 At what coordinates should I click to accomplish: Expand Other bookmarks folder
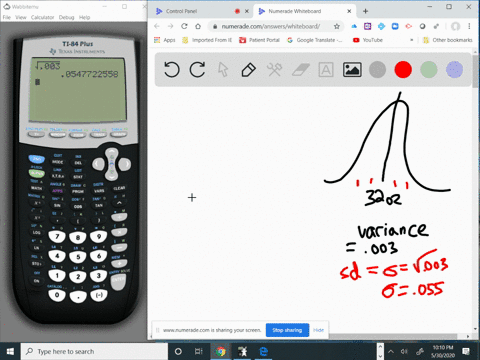(448, 40)
